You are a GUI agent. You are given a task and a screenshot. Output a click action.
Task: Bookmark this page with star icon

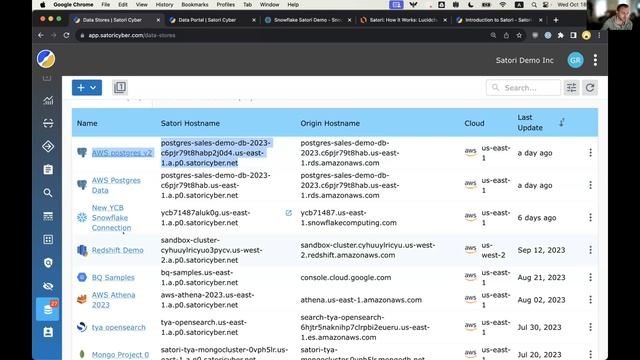(519, 36)
